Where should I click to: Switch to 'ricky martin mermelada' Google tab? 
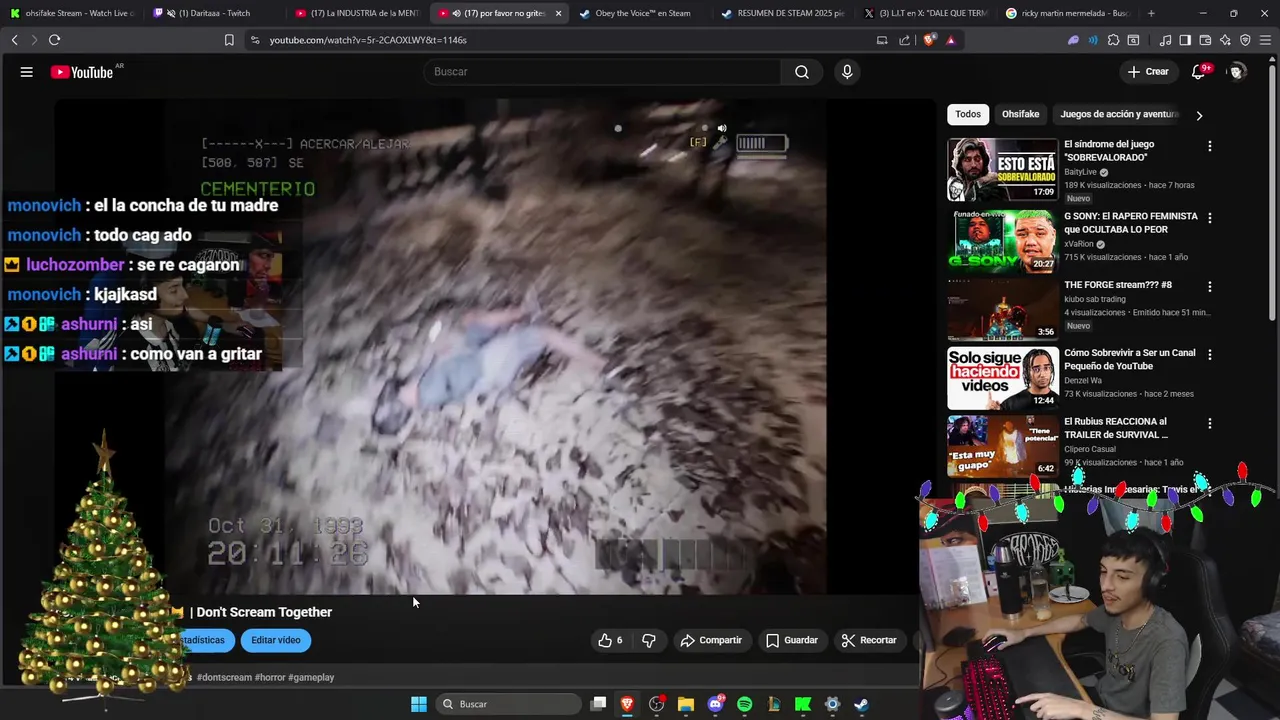coord(1067,13)
